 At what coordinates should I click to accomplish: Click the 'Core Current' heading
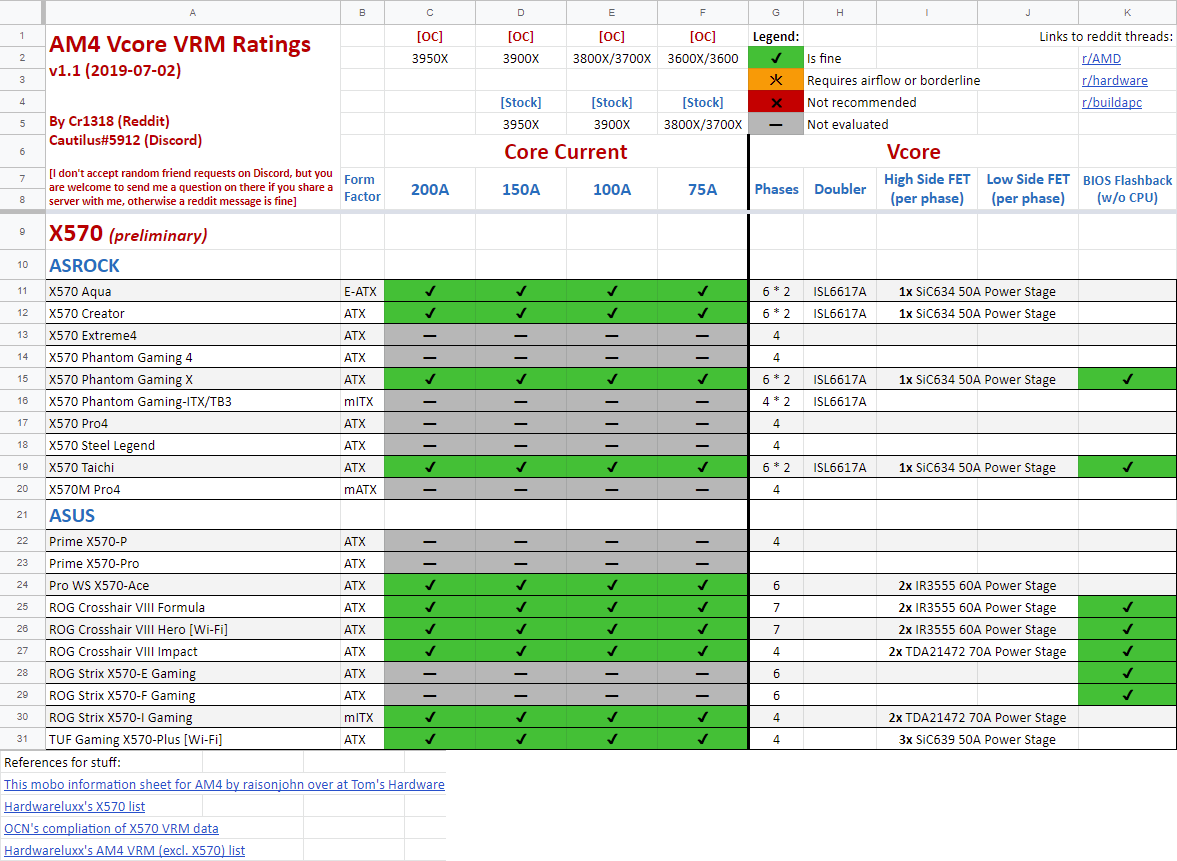(x=566, y=152)
